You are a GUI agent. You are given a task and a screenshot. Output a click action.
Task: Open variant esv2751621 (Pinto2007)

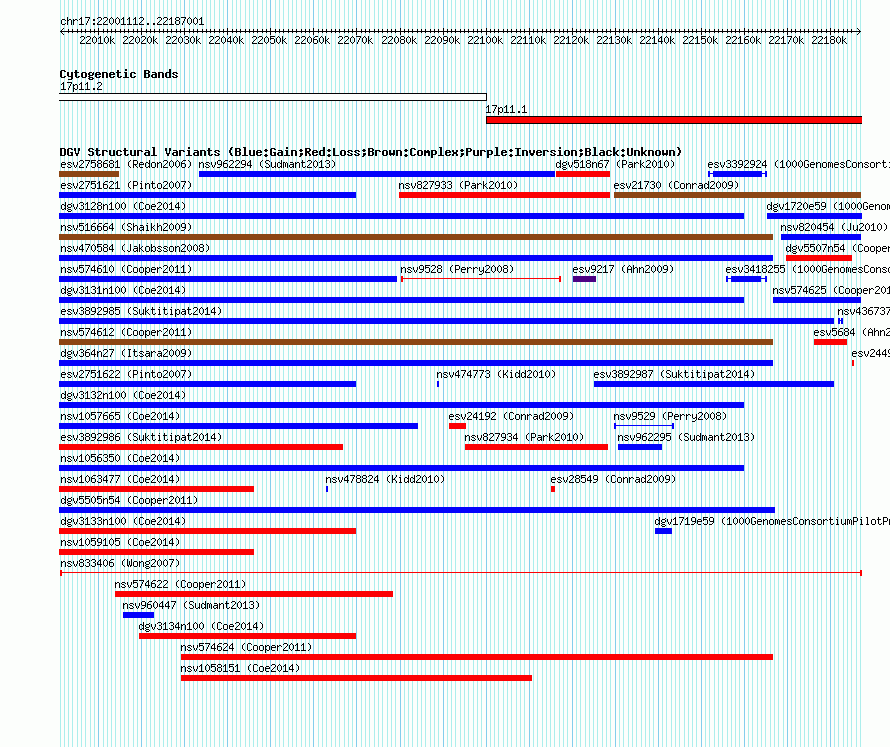tap(126, 186)
